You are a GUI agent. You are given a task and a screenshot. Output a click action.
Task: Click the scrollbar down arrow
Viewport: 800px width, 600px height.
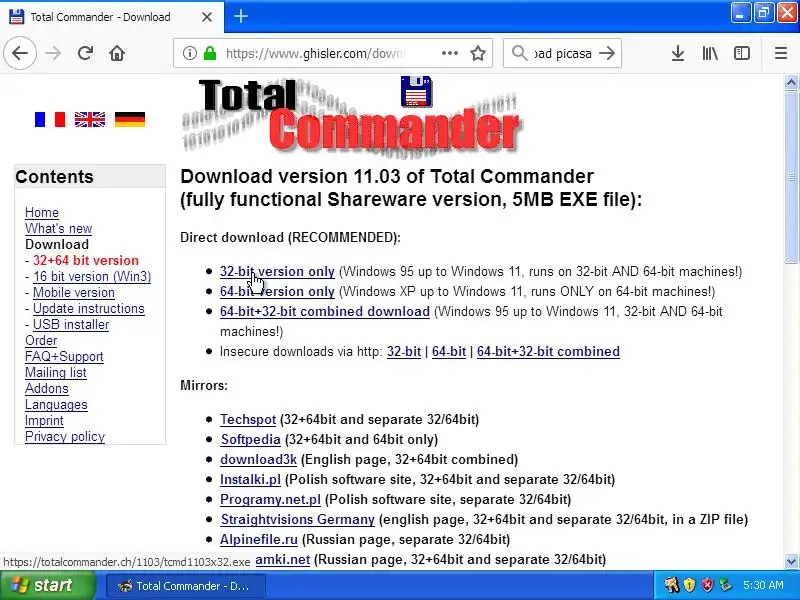click(791, 561)
